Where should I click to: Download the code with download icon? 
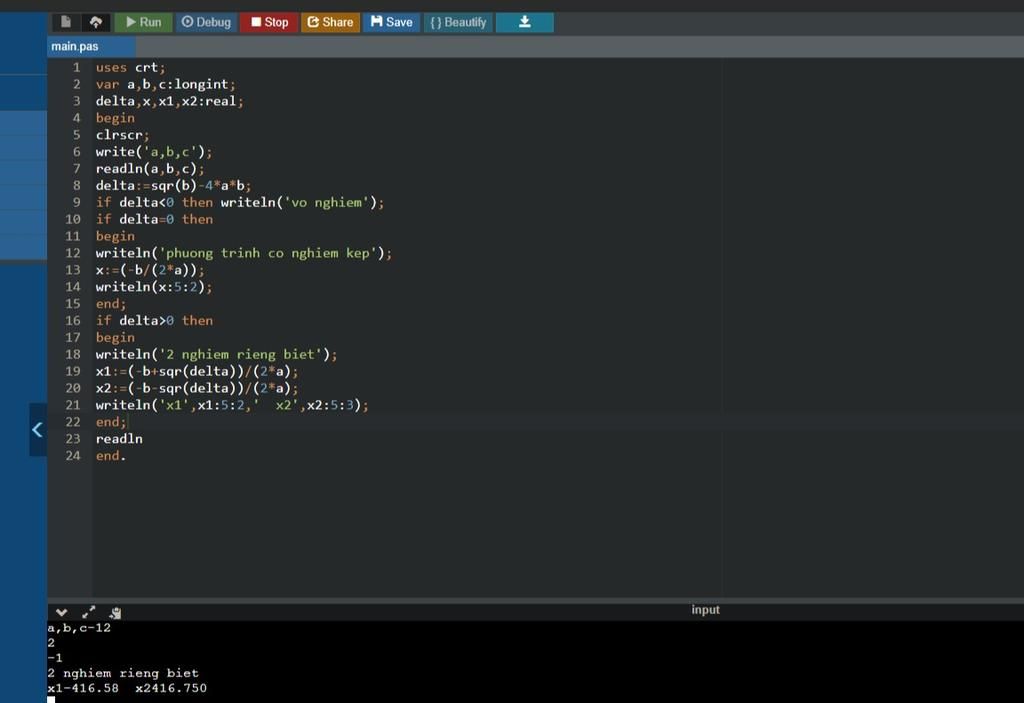click(x=524, y=22)
